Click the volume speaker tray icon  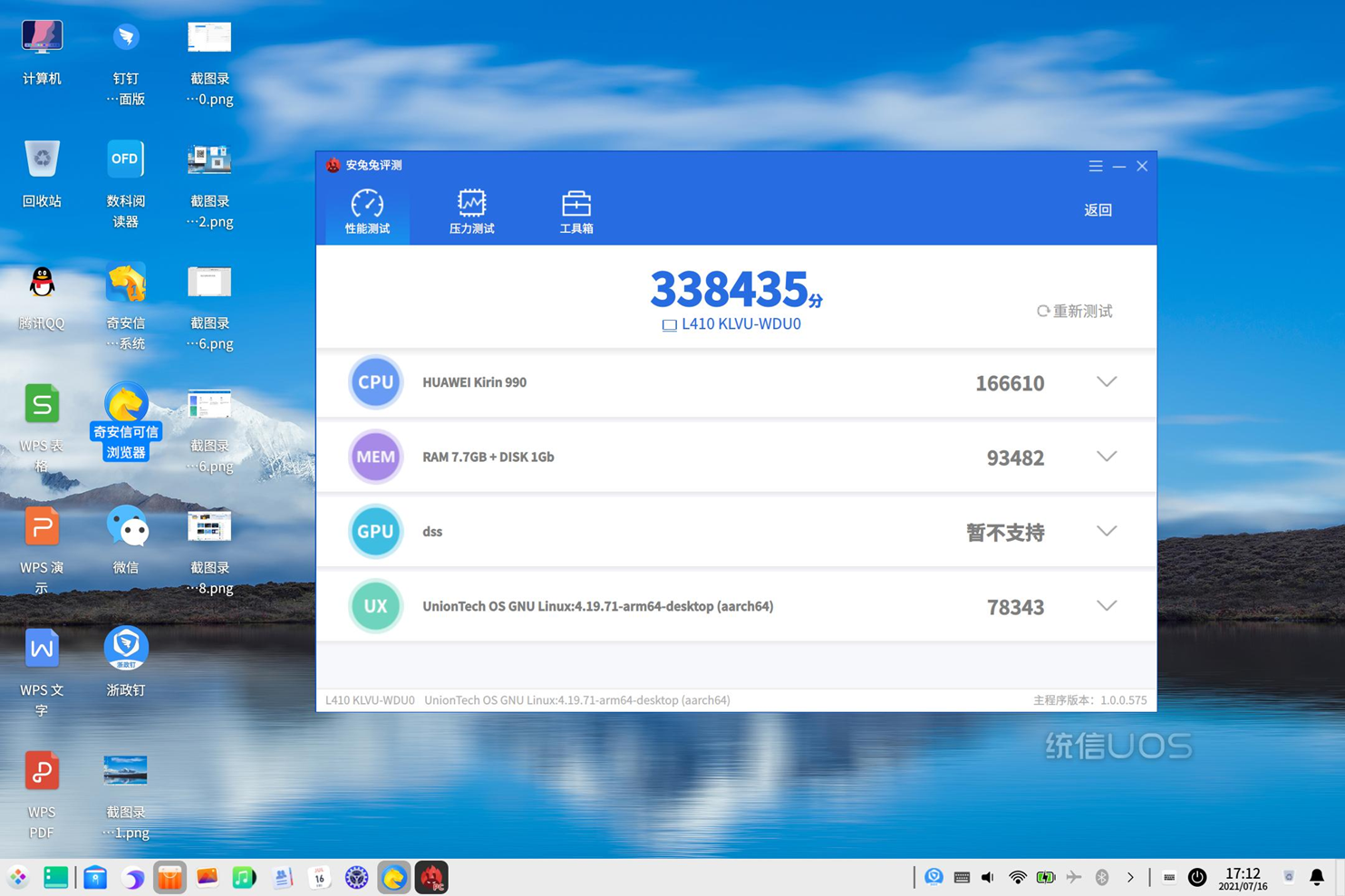pyautogui.click(x=988, y=877)
